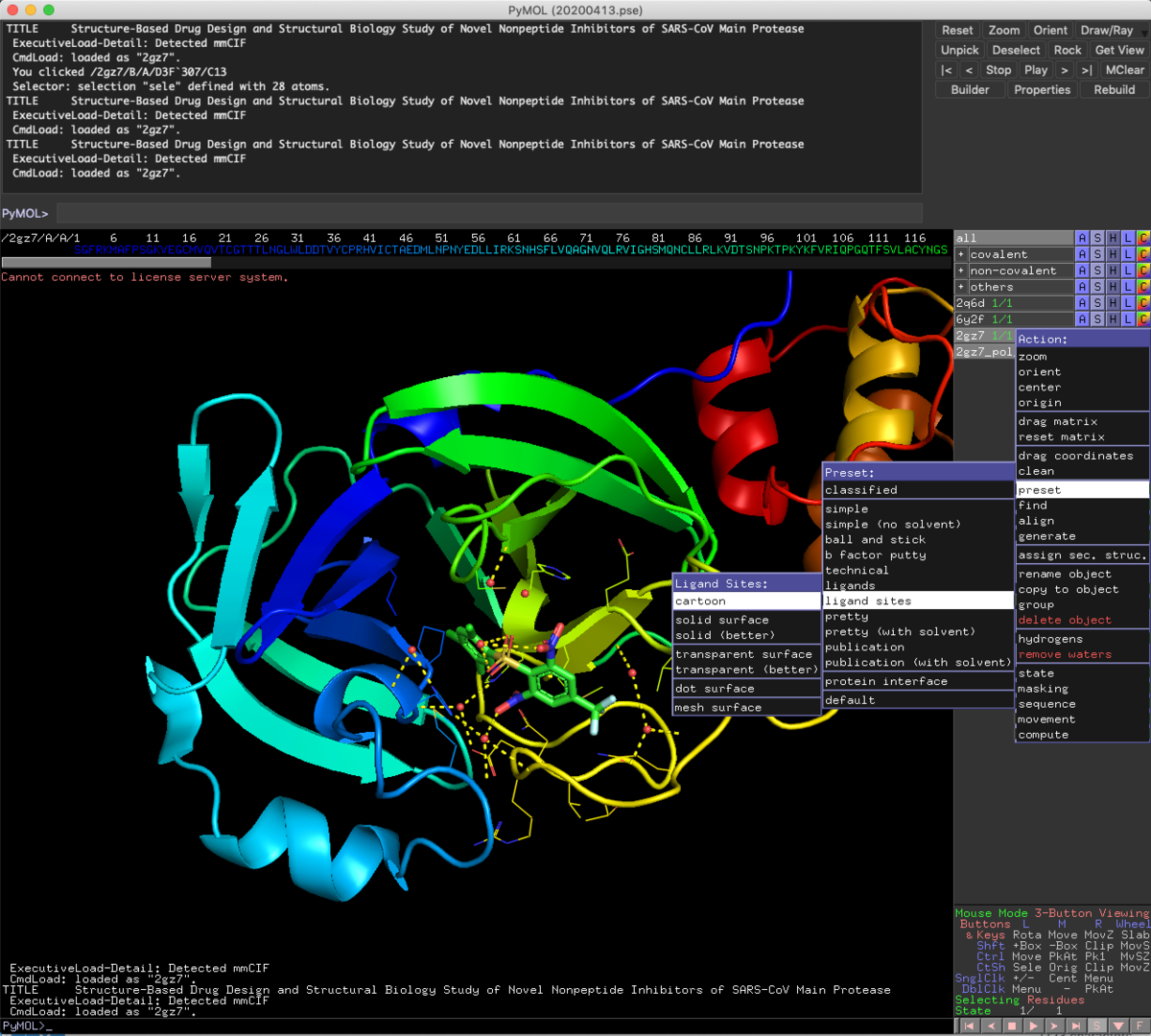Start playback using bottom triangle icon
The image size is (1151, 1036).
1033,1025
